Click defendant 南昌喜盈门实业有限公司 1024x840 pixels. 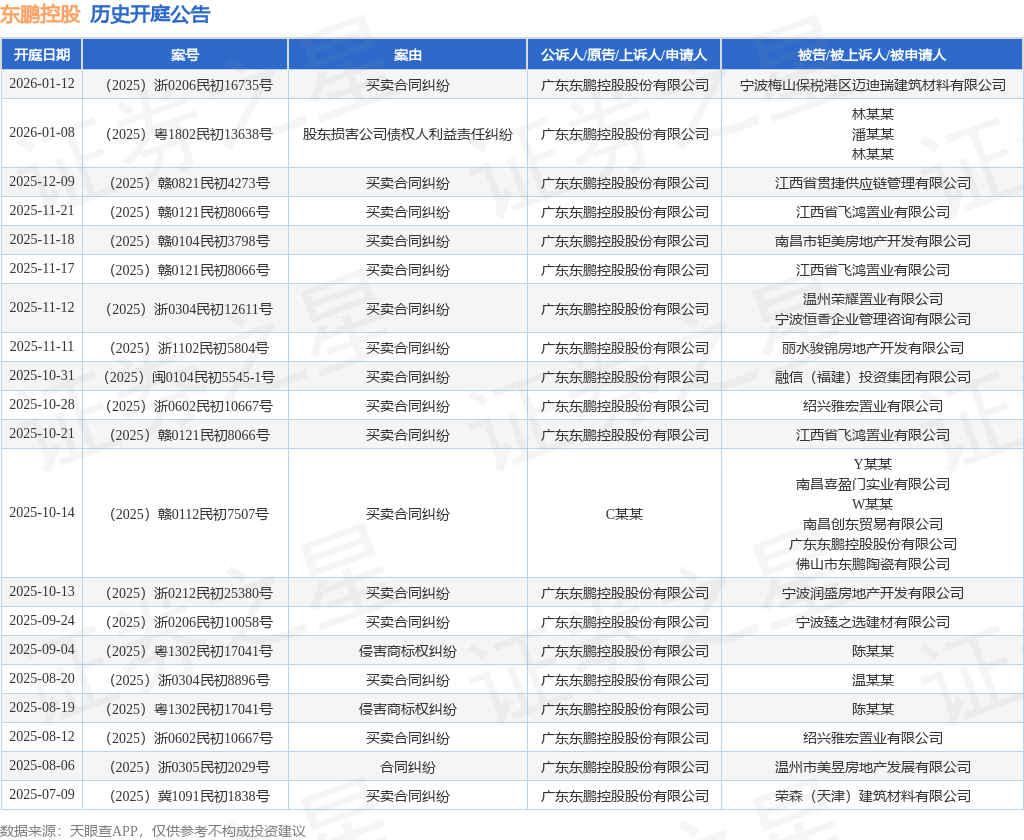(872, 485)
